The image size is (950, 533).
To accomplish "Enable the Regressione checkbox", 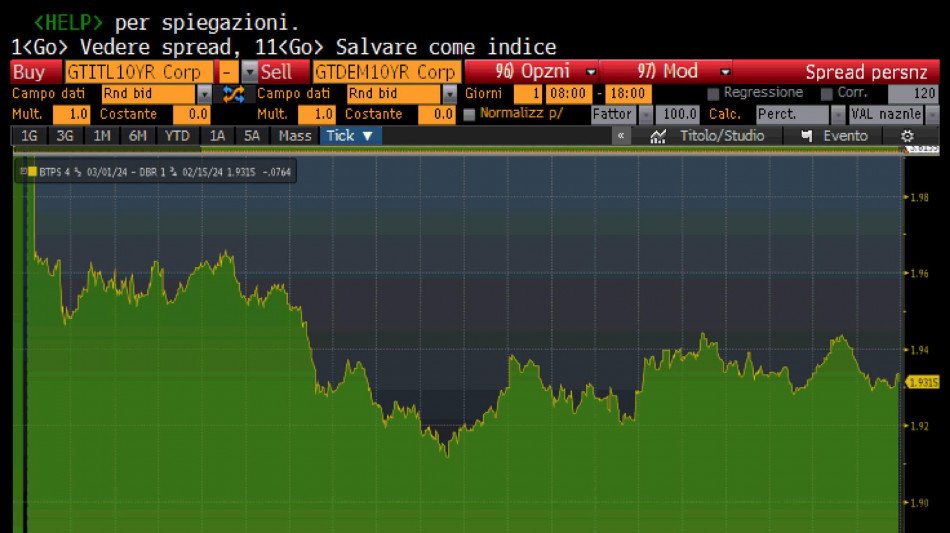I will pos(713,93).
